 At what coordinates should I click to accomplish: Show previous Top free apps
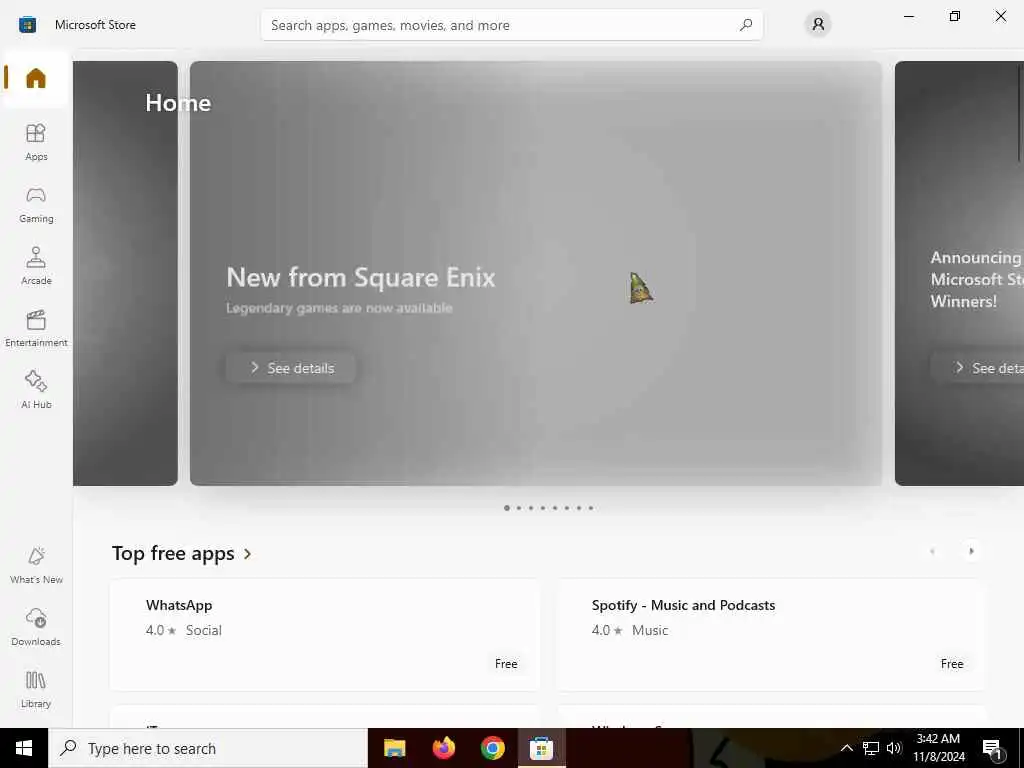932,551
